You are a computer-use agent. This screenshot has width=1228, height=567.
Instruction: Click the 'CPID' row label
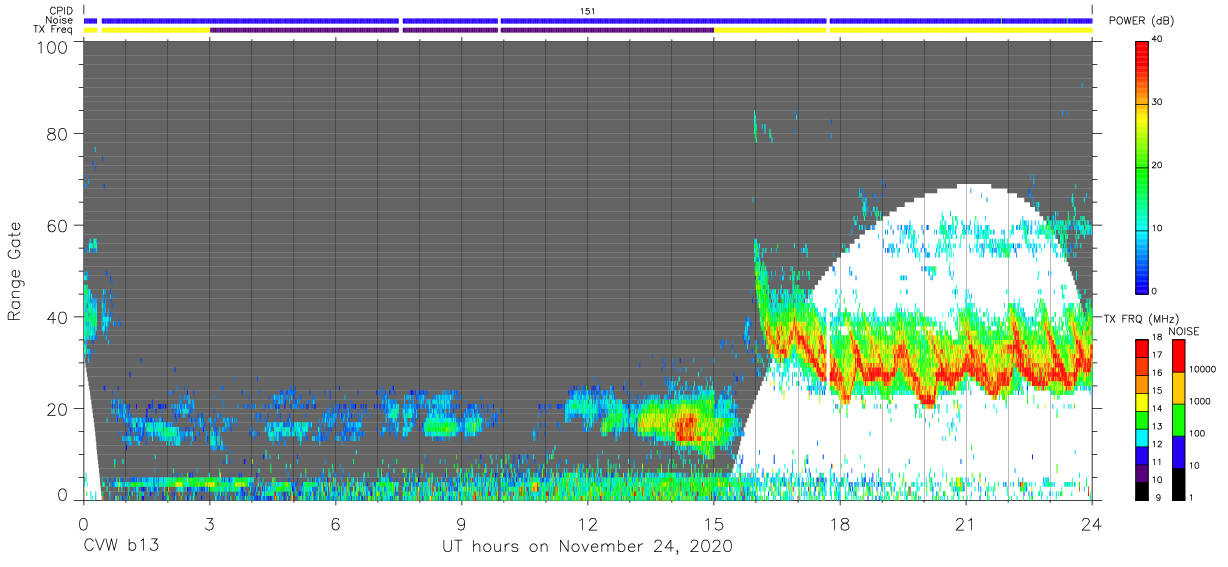(62, 10)
